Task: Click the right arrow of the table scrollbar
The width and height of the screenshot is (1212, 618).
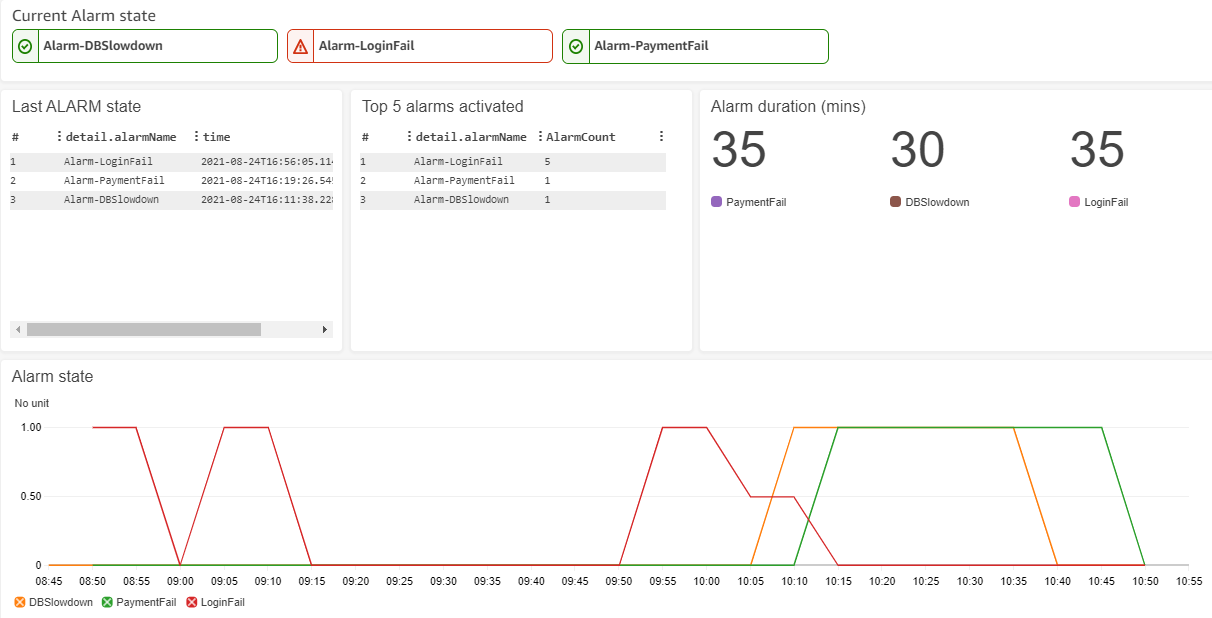Action: tap(324, 328)
